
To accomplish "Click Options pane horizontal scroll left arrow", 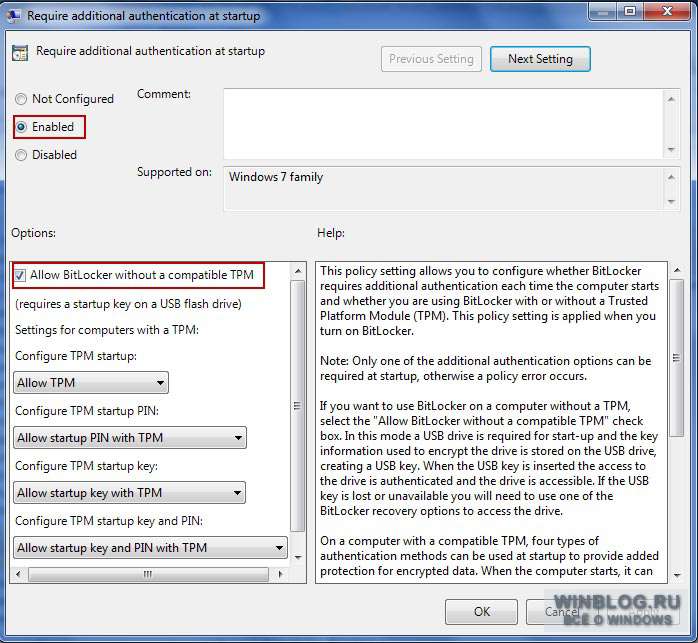I will point(18,574).
